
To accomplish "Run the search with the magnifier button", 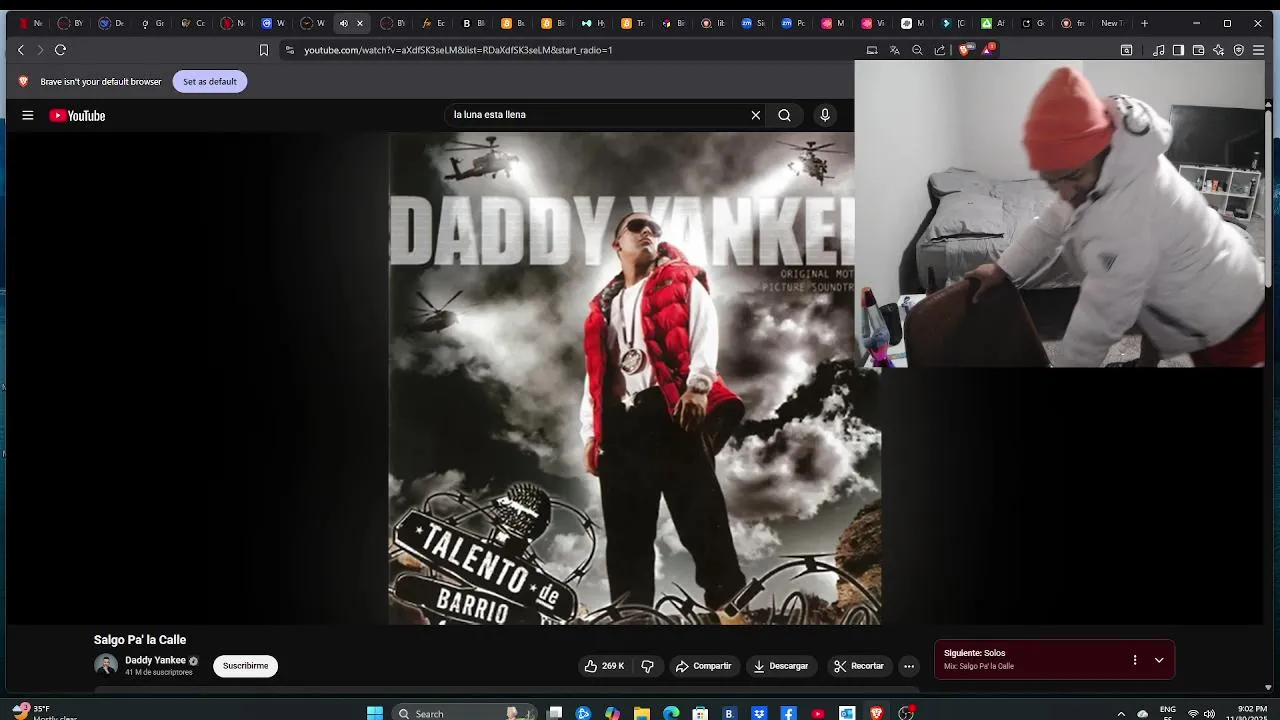I will pyautogui.click(x=785, y=115).
